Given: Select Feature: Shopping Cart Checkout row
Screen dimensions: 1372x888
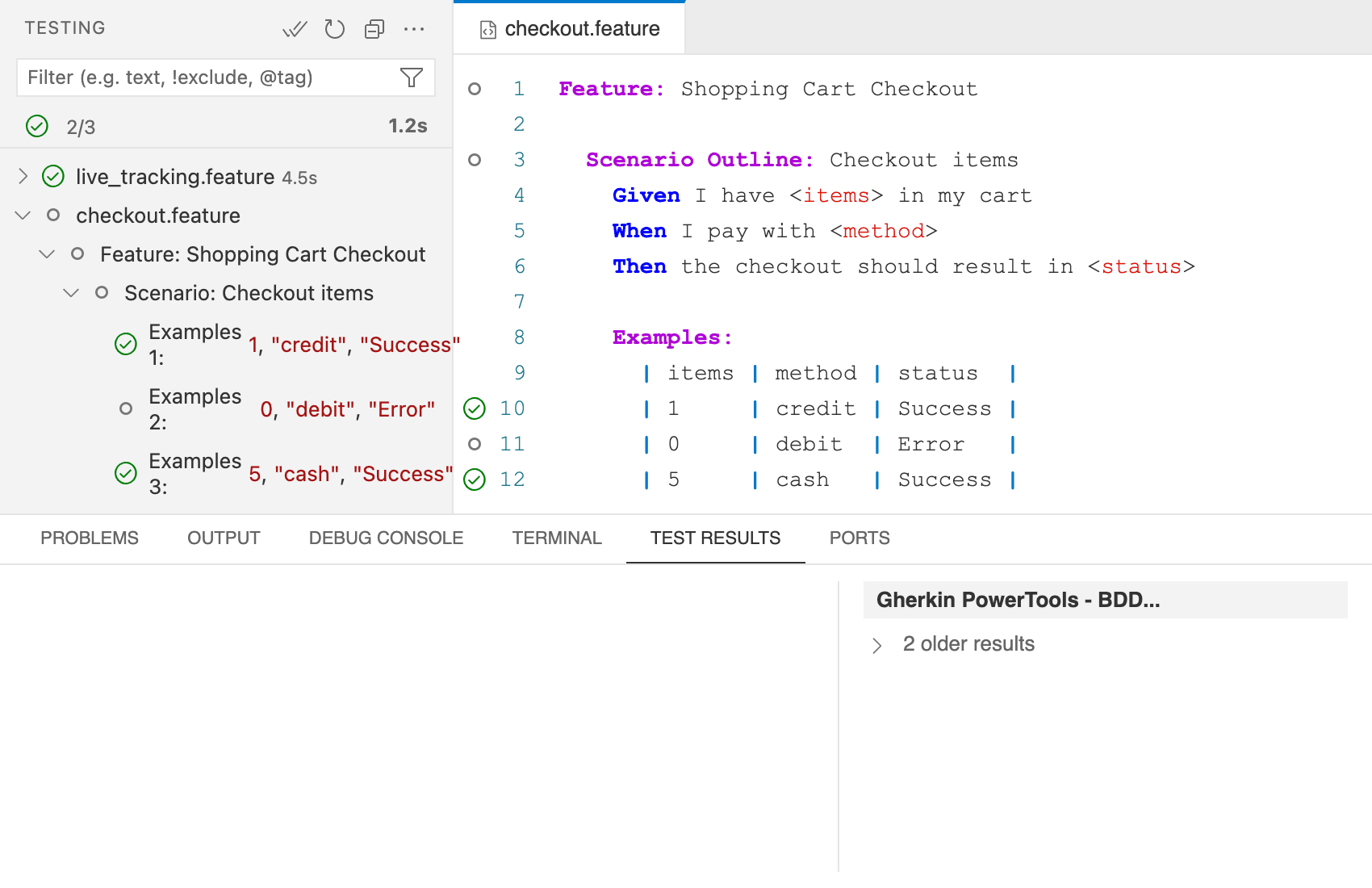Looking at the screenshot, I should click(x=263, y=254).
